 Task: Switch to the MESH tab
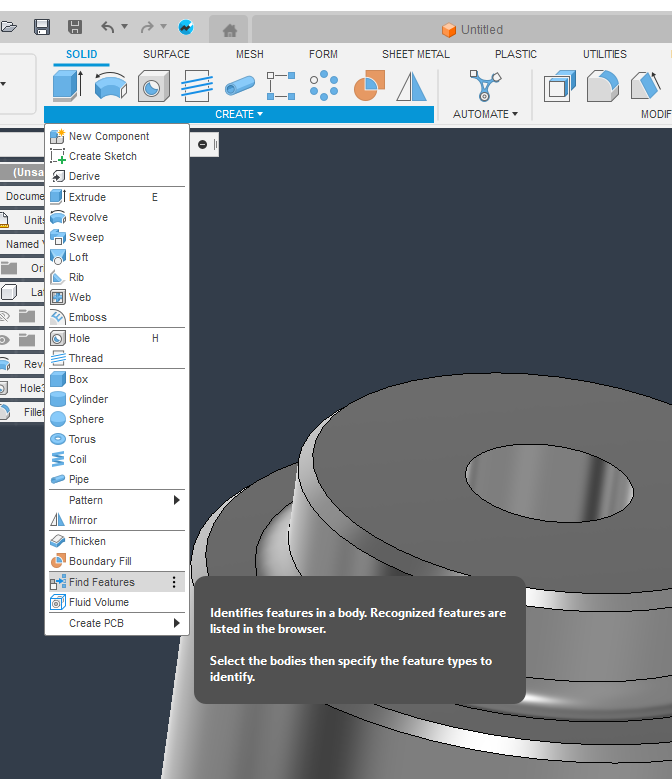tap(250, 54)
